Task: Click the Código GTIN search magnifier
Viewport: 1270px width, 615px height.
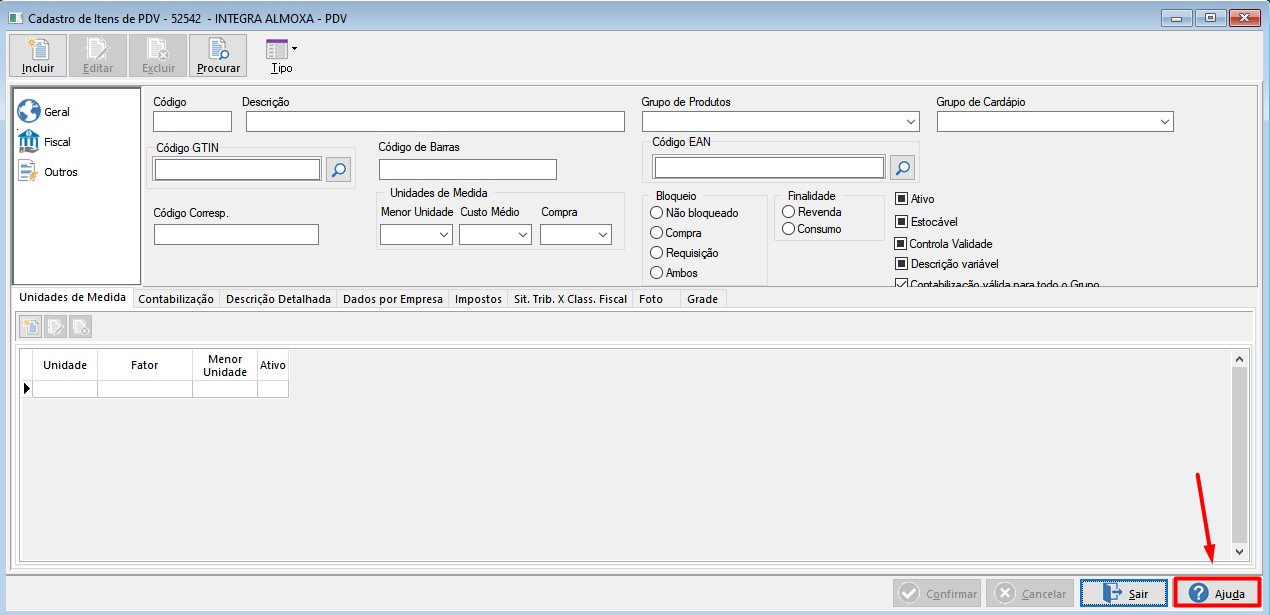Action: pyautogui.click(x=339, y=170)
